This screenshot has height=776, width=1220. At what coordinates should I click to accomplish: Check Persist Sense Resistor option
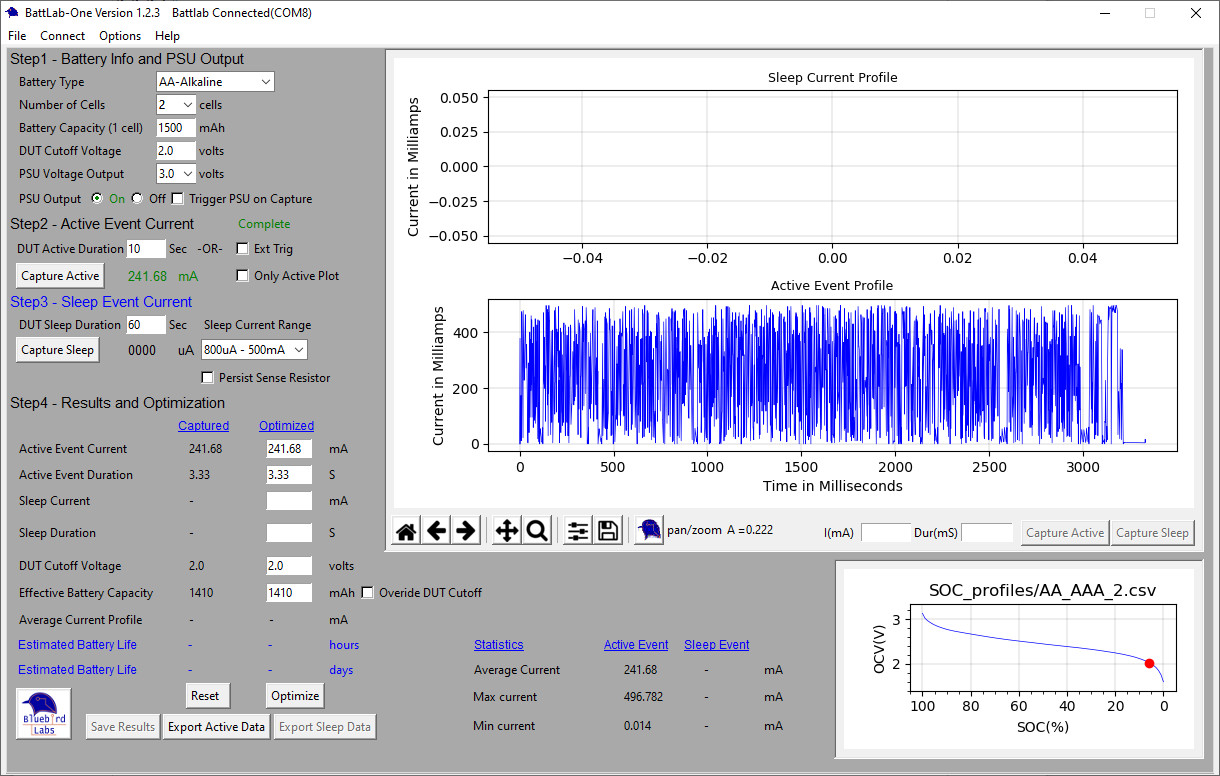[x=208, y=377]
